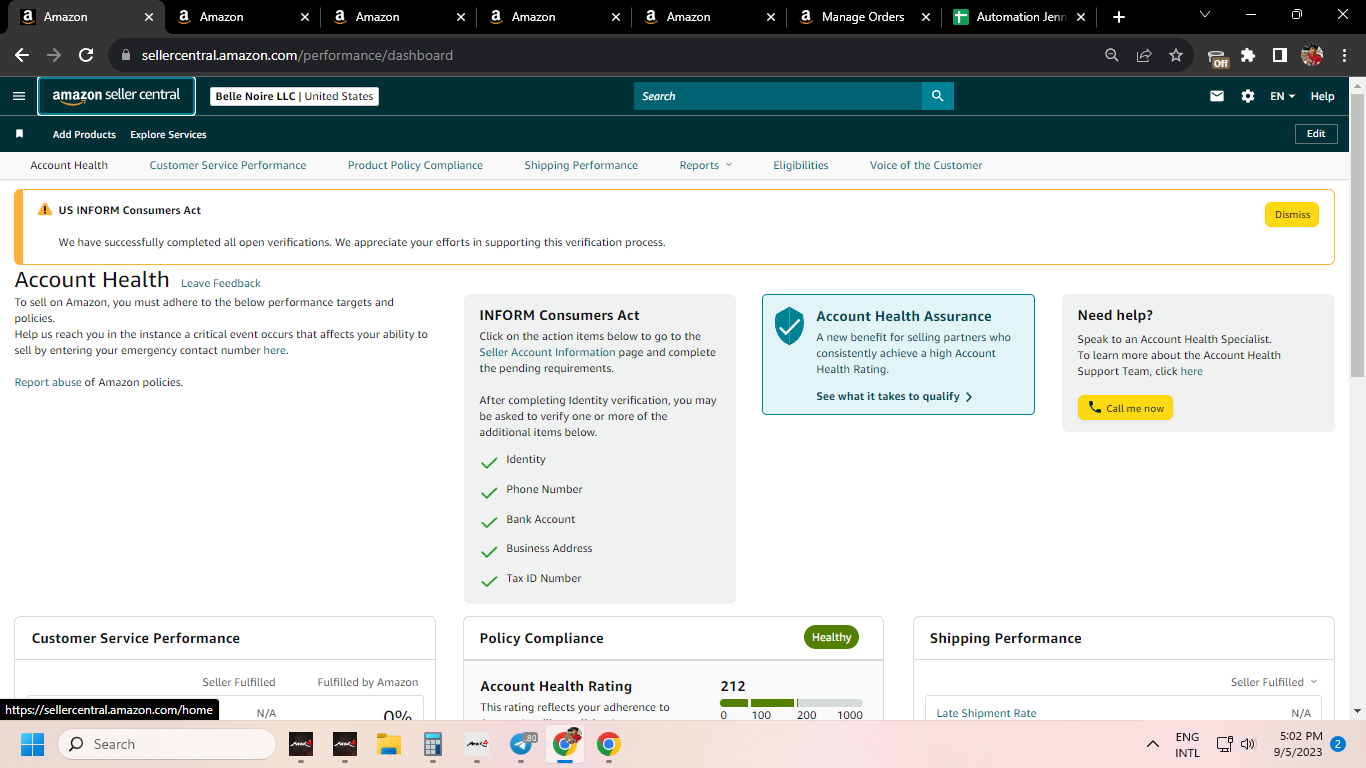Open the Product Policy Compliance tab
This screenshot has height=768, width=1366.
(415, 165)
